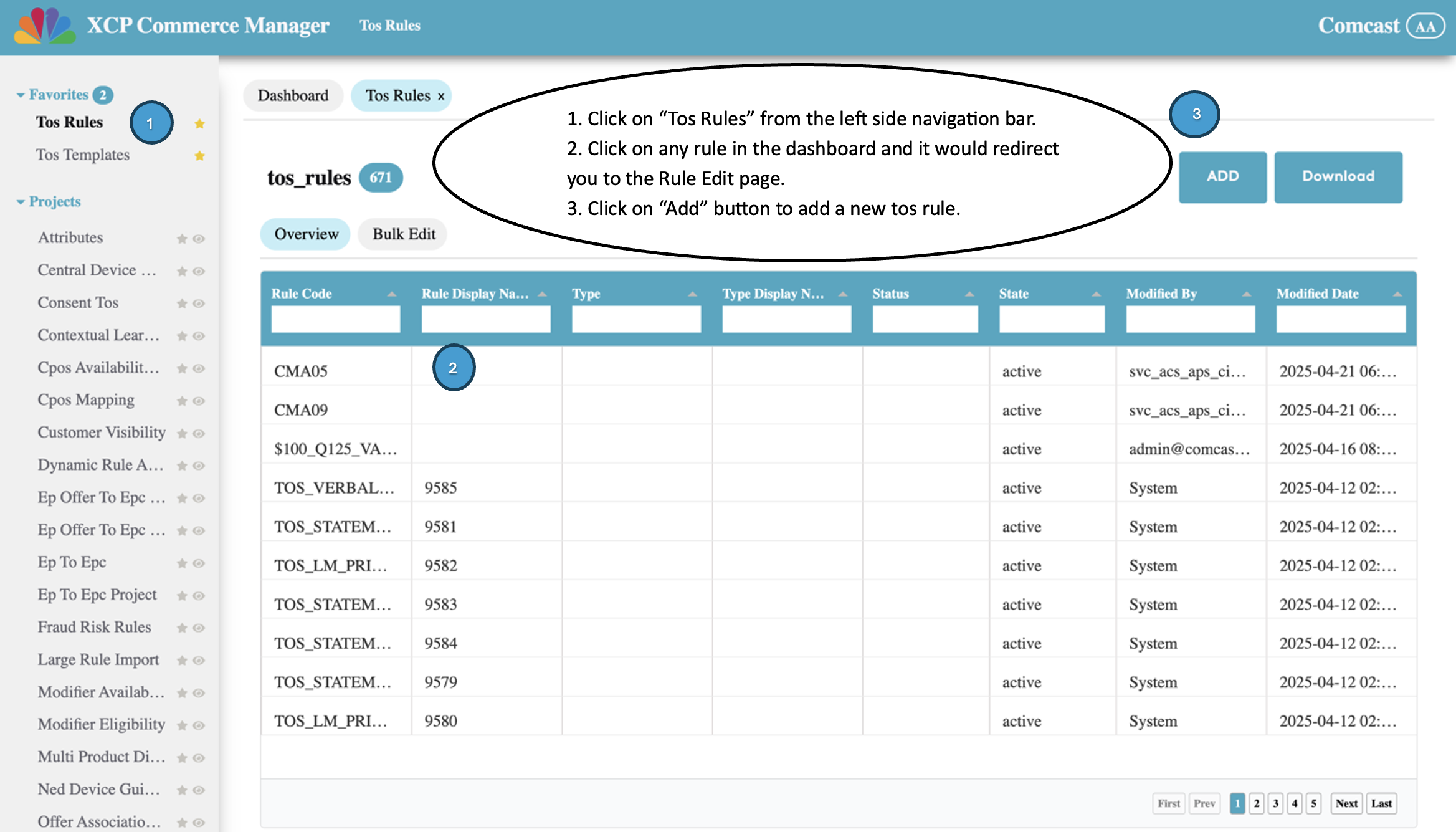Image resolution: width=1456 pixels, height=832 pixels.
Task: Select the Cpos Availabilit… project
Action: (x=98, y=368)
